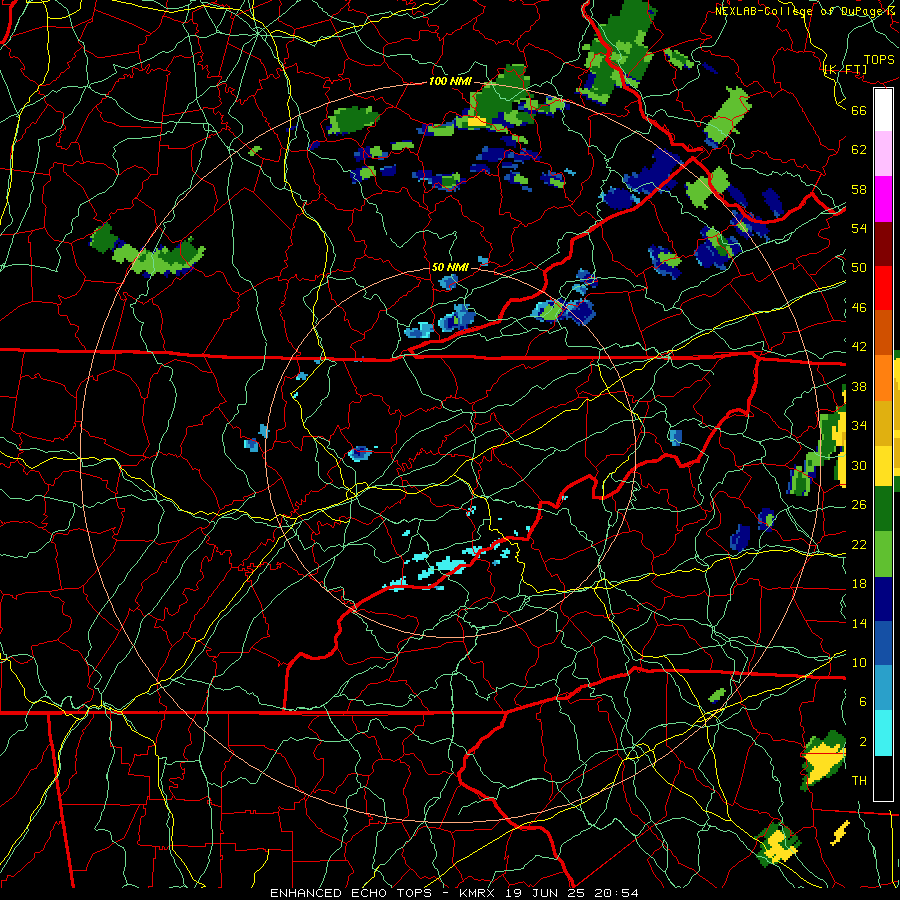This screenshot has height=900, width=900.
Task: Click the '26' legend scale value
Action: click(859, 505)
